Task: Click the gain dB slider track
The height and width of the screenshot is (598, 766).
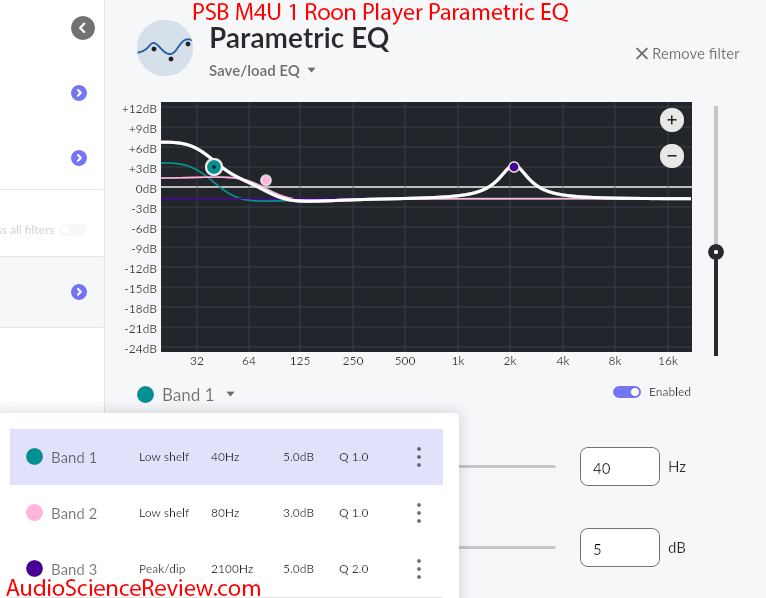Action: click(x=508, y=547)
